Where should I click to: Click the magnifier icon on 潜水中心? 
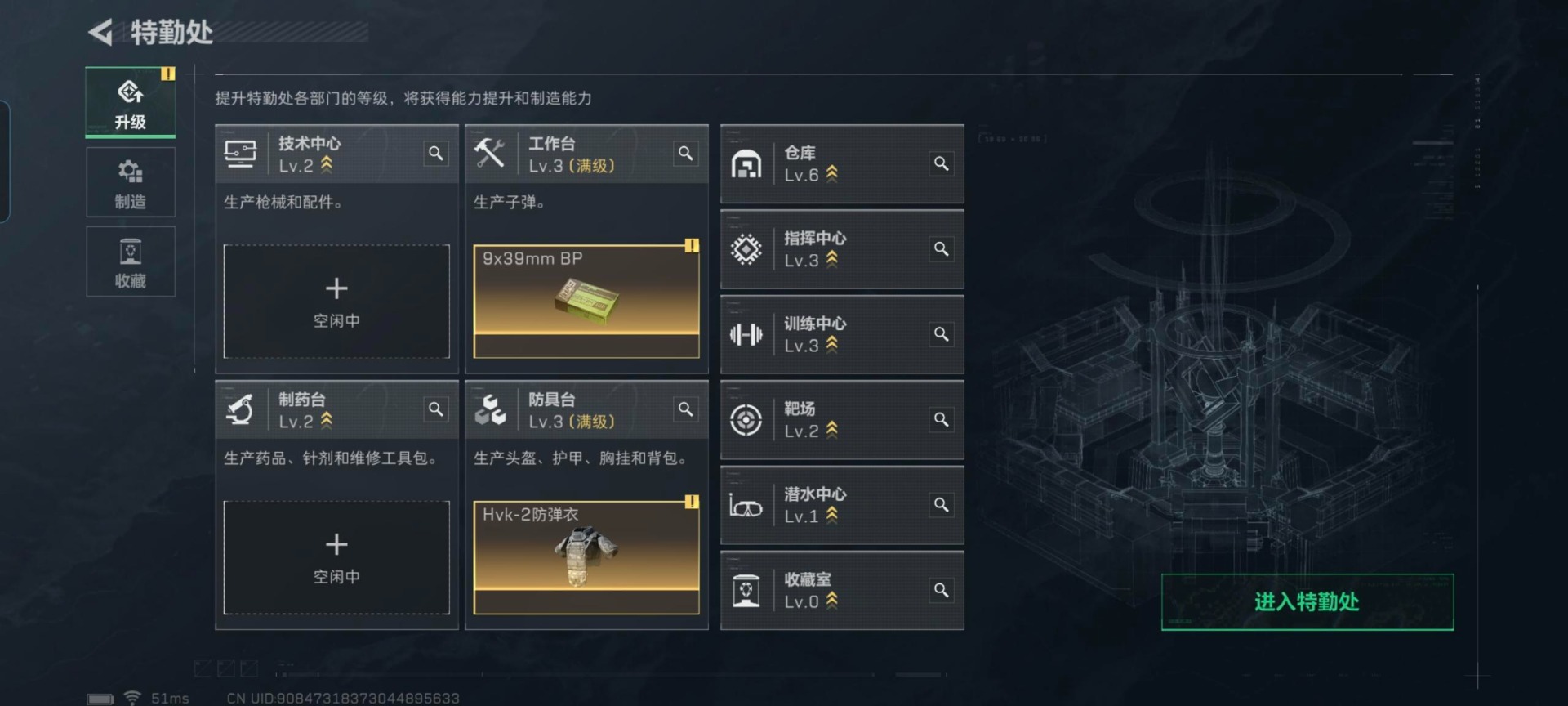942,505
